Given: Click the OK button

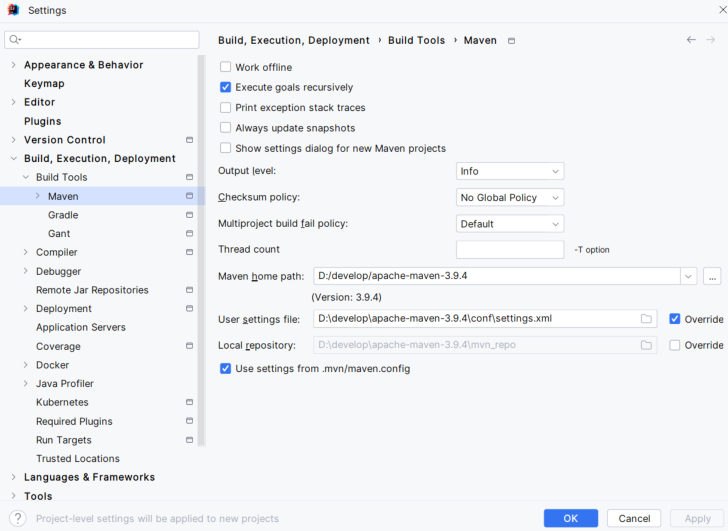Looking at the screenshot, I should 571,518.
